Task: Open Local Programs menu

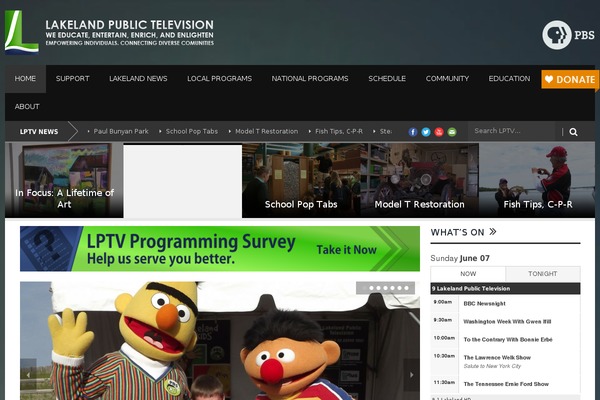Action: click(220, 78)
